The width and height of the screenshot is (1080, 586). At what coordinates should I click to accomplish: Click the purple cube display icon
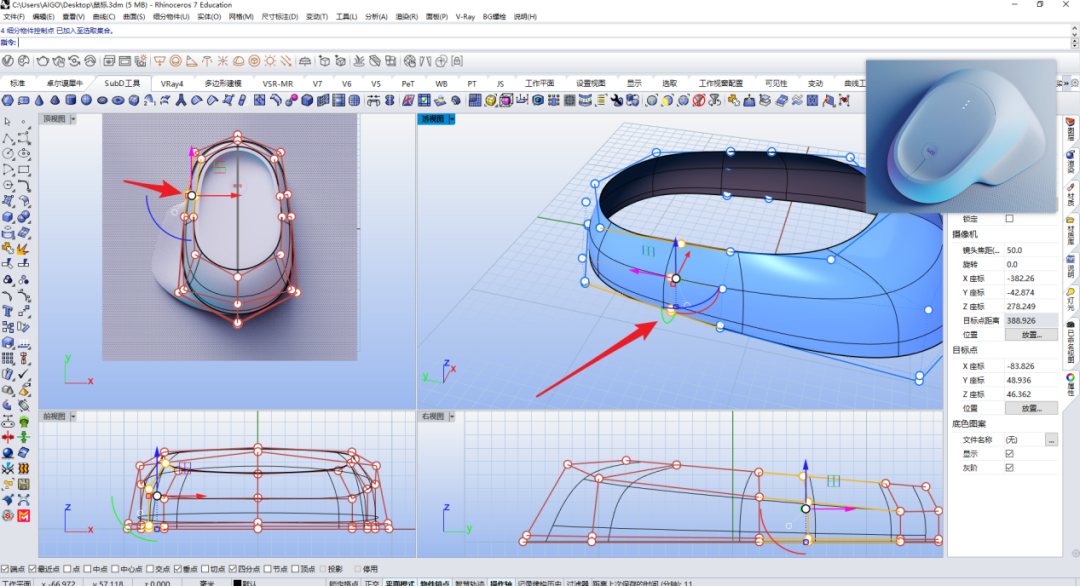click(x=506, y=101)
